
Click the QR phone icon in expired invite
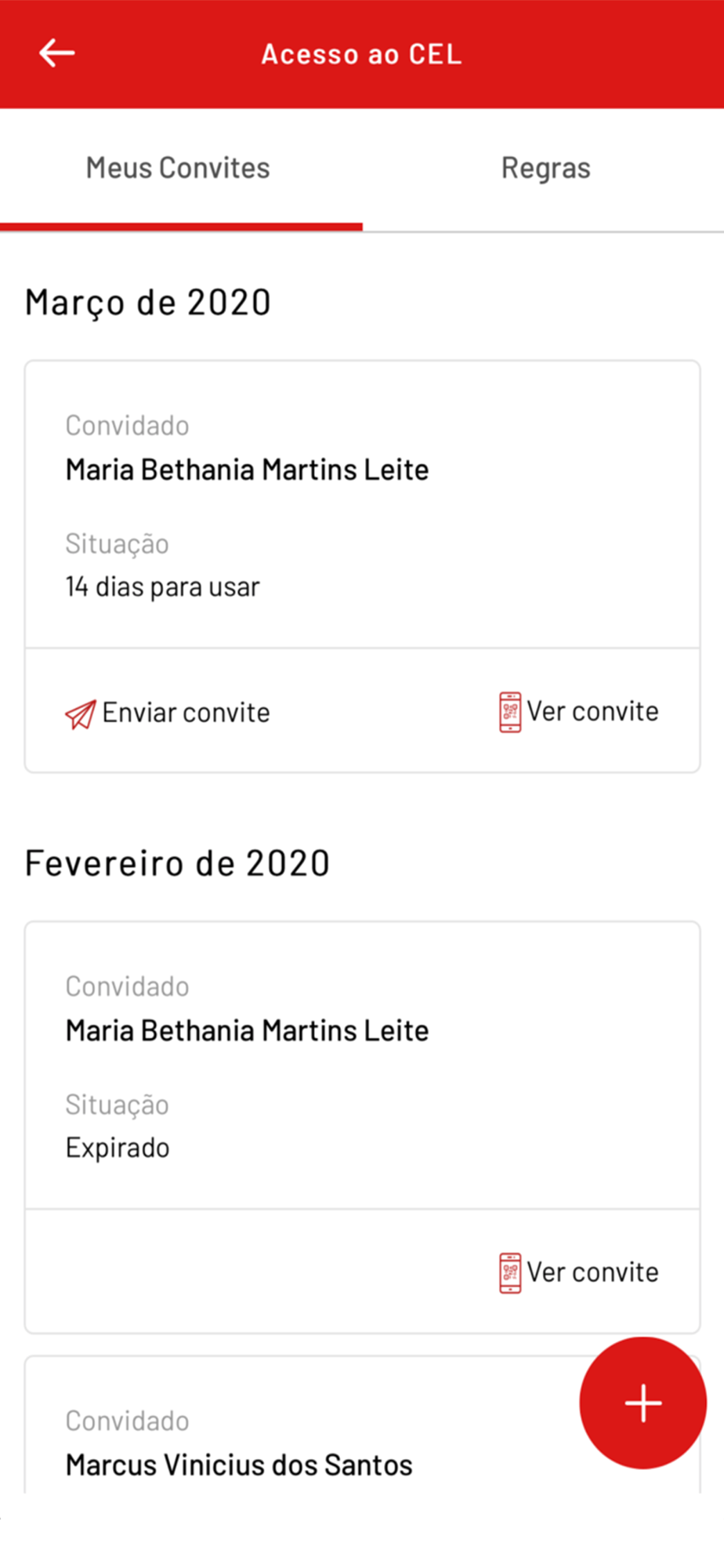(509, 1272)
